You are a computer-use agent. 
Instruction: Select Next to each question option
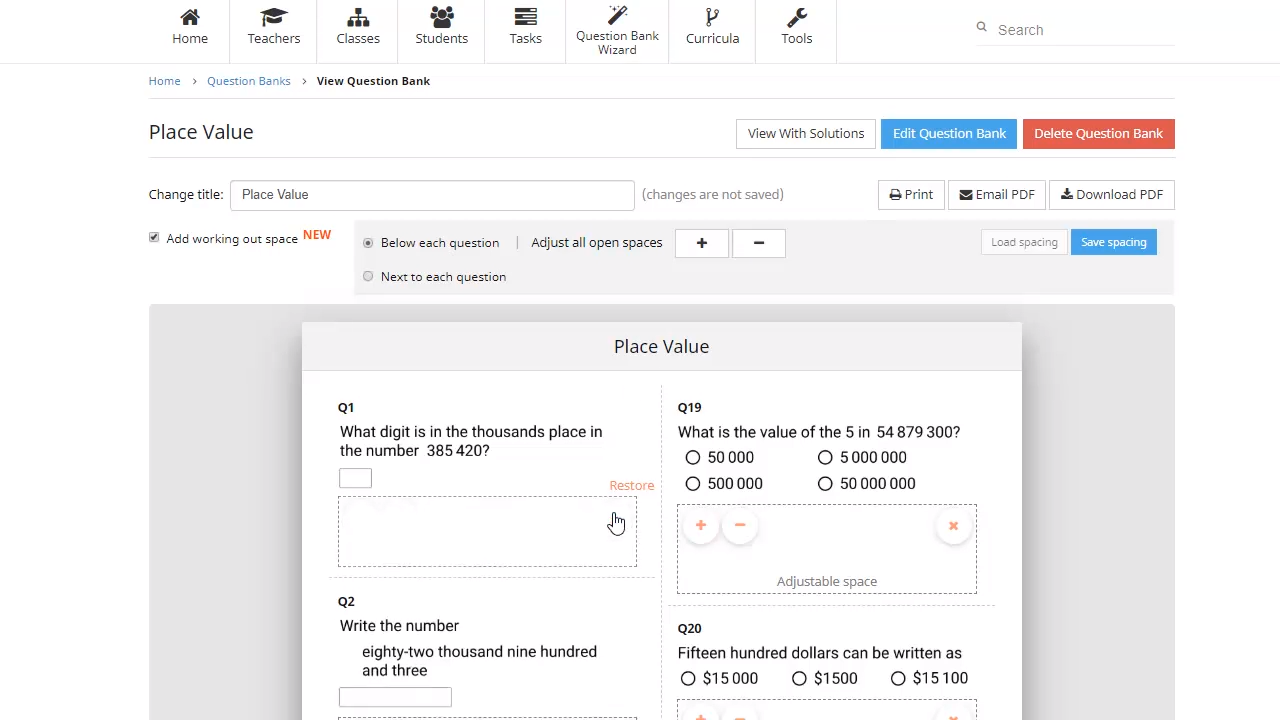tap(368, 277)
